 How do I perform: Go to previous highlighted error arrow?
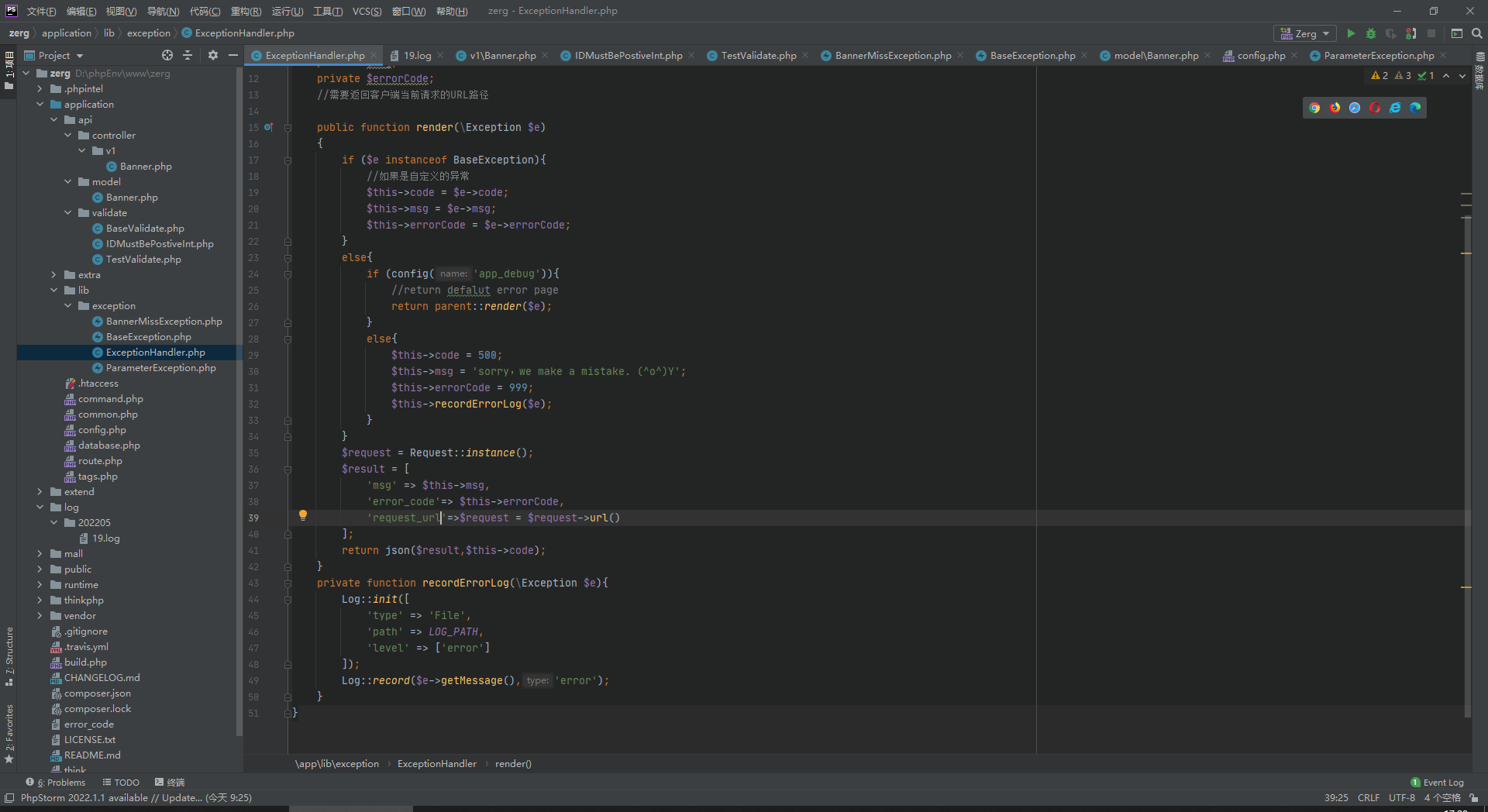[x=1446, y=76]
